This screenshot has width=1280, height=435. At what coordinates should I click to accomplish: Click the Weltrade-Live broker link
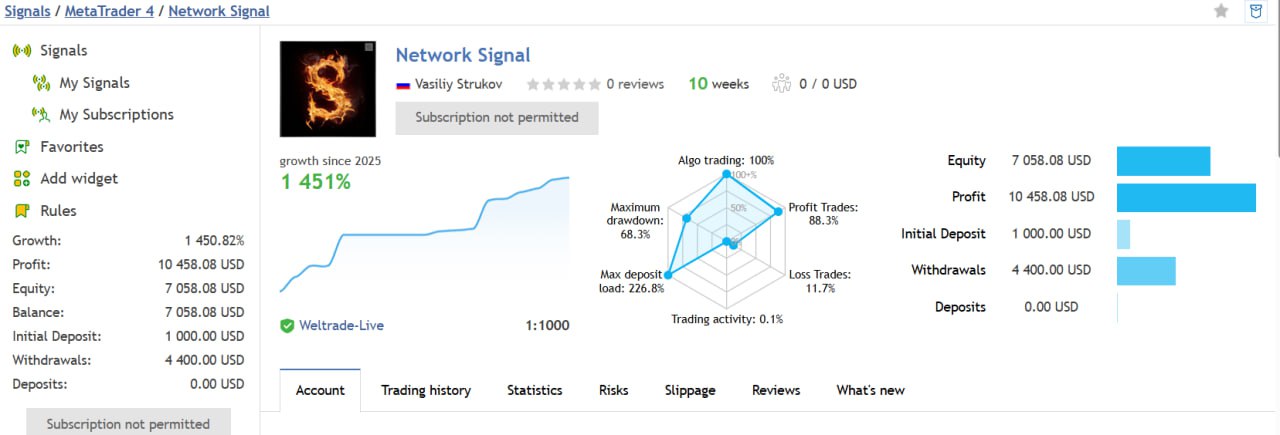(x=341, y=326)
